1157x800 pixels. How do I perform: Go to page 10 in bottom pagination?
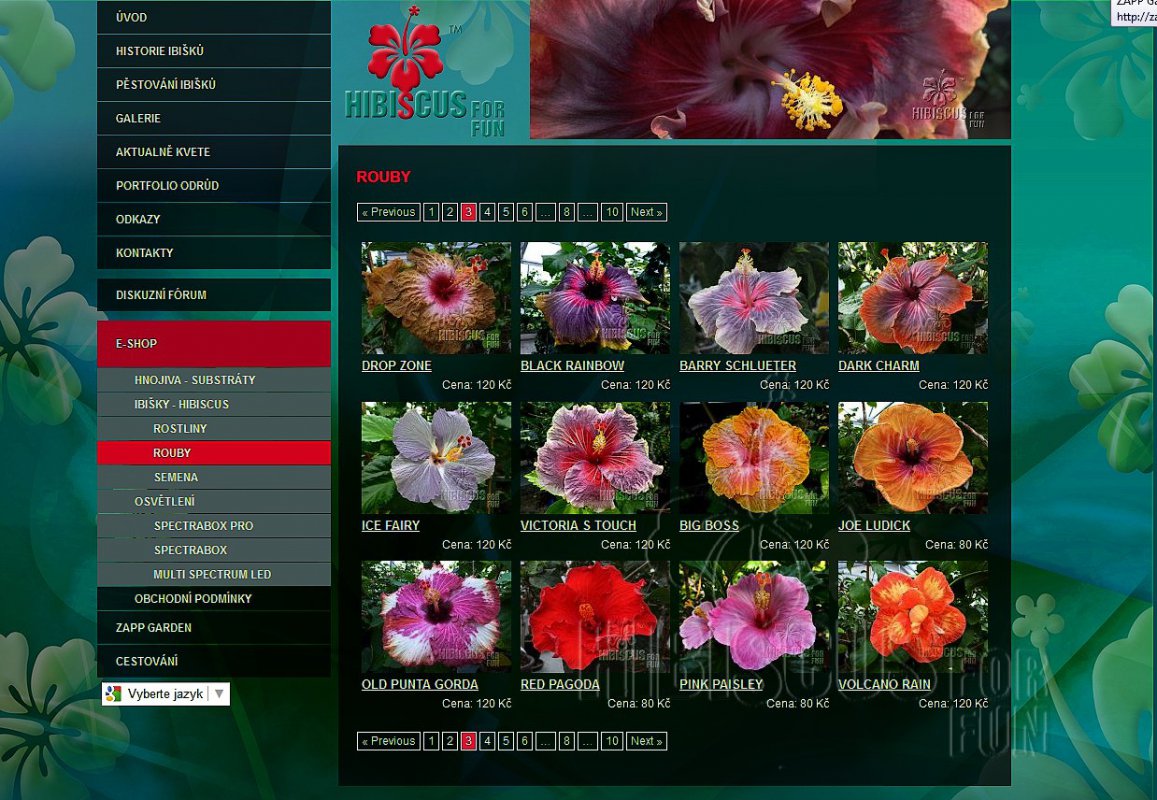(x=612, y=742)
